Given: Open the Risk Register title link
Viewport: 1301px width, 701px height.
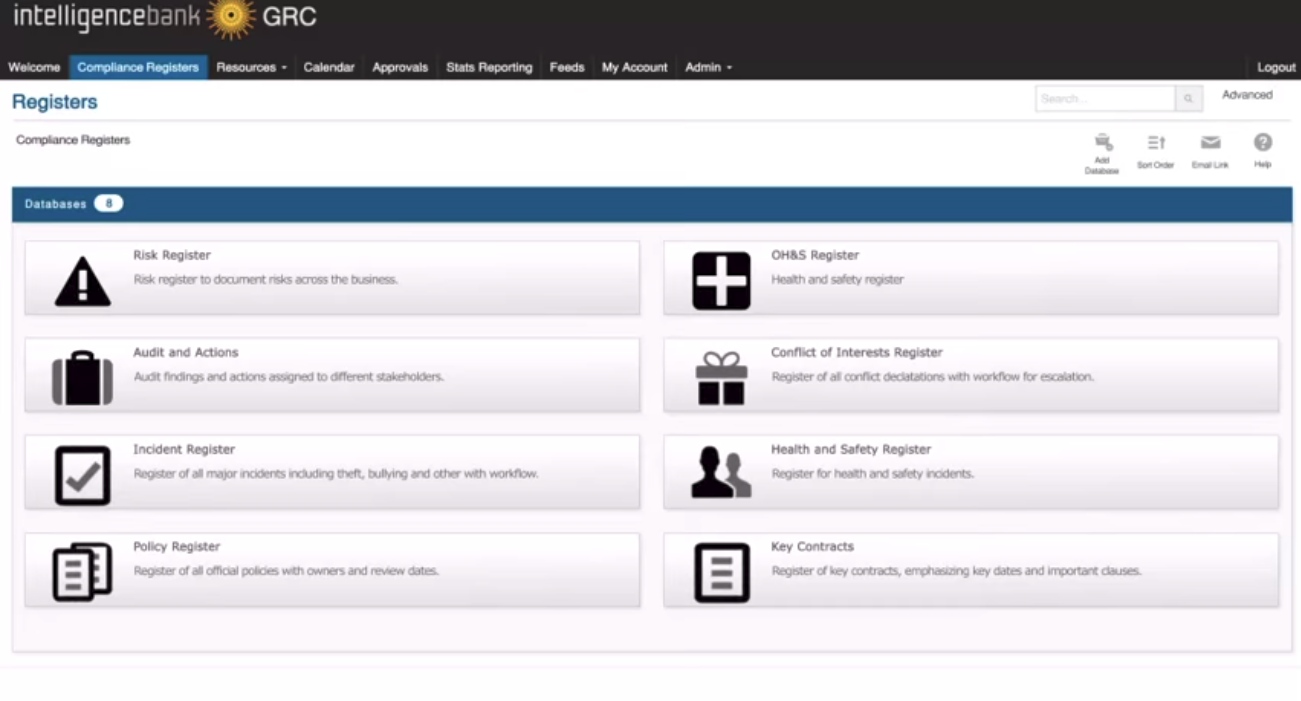Looking at the screenshot, I should click(x=172, y=255).
